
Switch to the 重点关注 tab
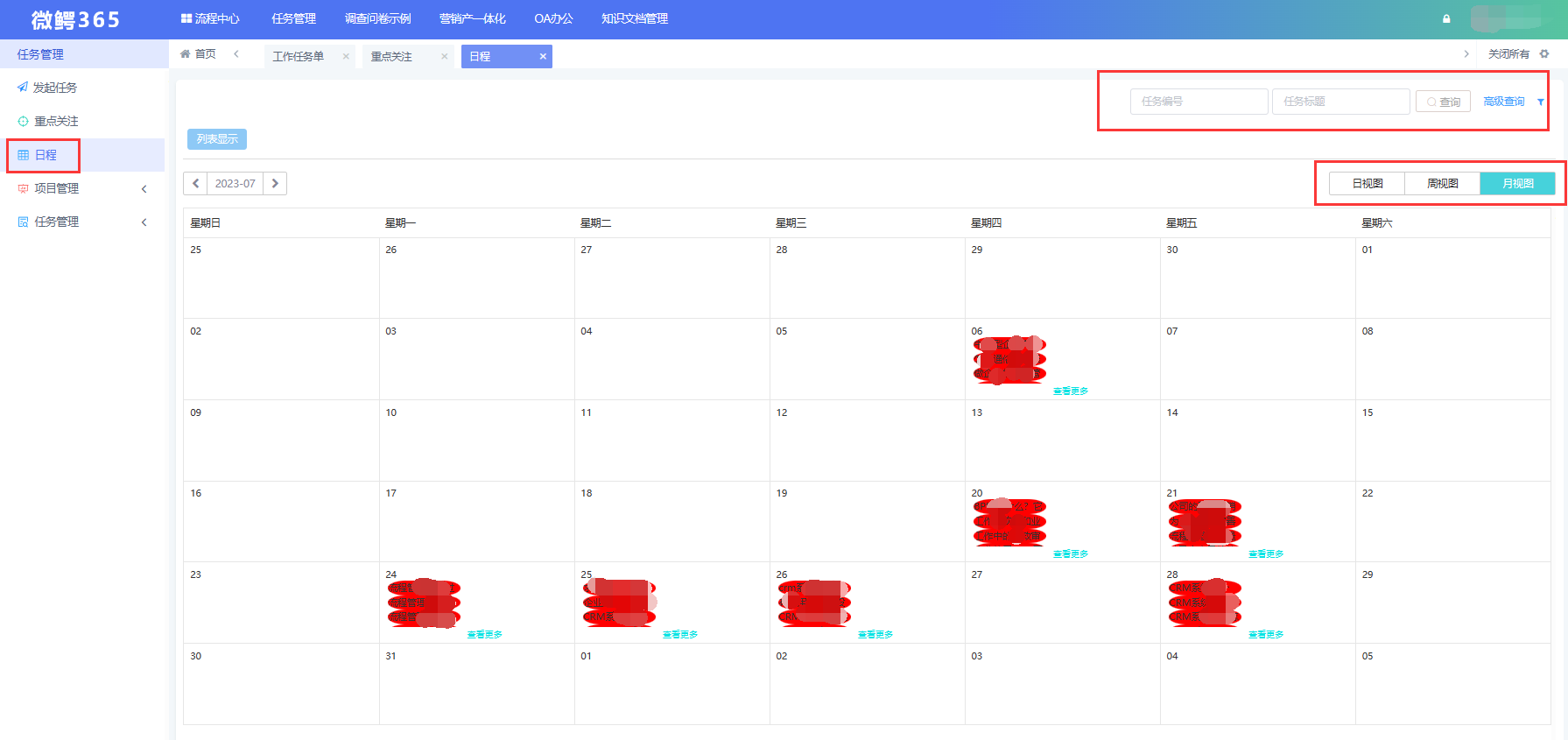391,56
